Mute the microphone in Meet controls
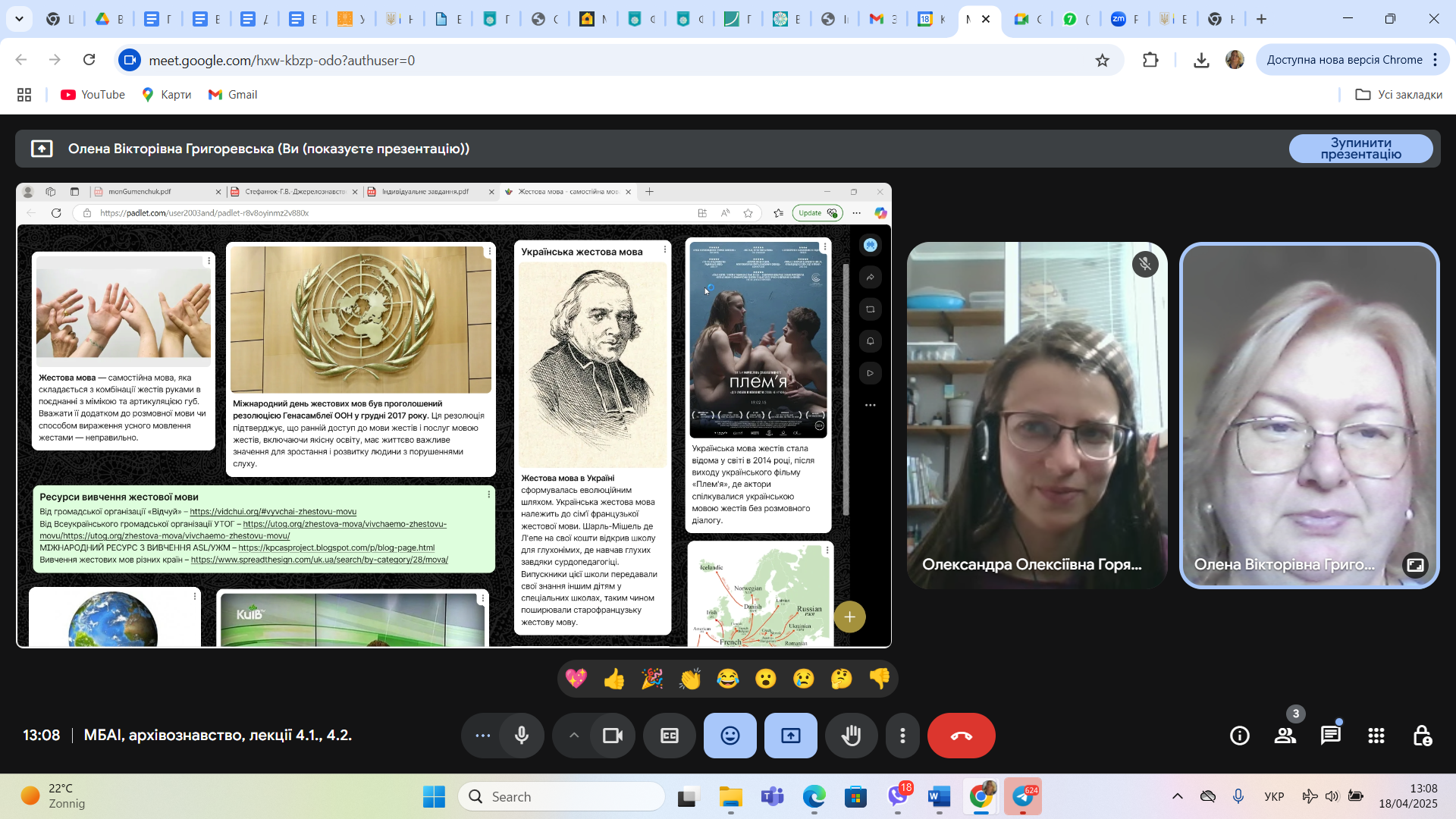Image resolution: width=1456 pixels, height=819 pixels. (522, 736)
